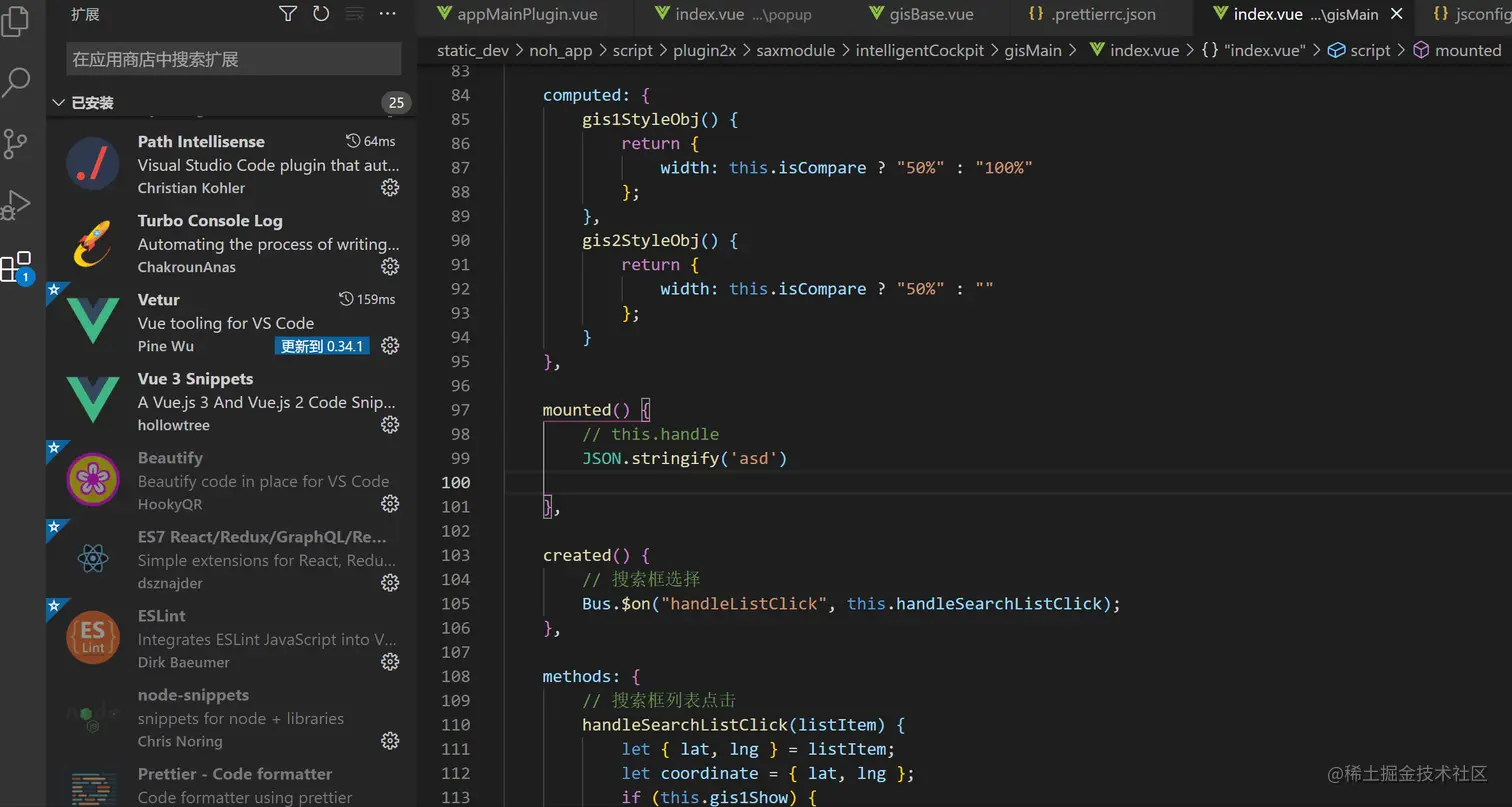Image resolution: width=1512 pixels, height=807 pixels.
Task: Click saxmodule breadcrumb segment
Action: click(795, 50)
